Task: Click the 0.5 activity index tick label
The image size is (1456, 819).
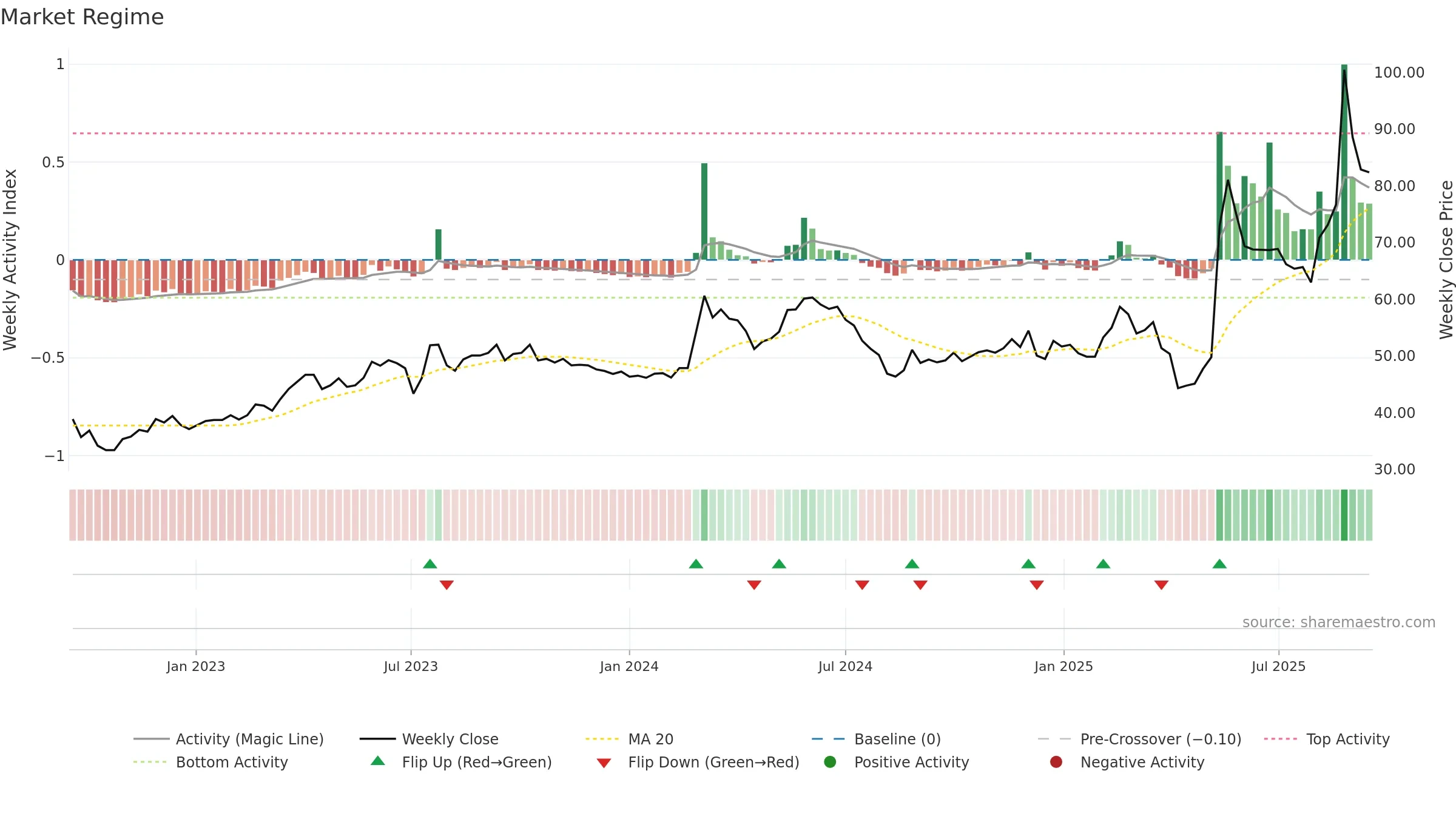Action: tap(53, 162)
